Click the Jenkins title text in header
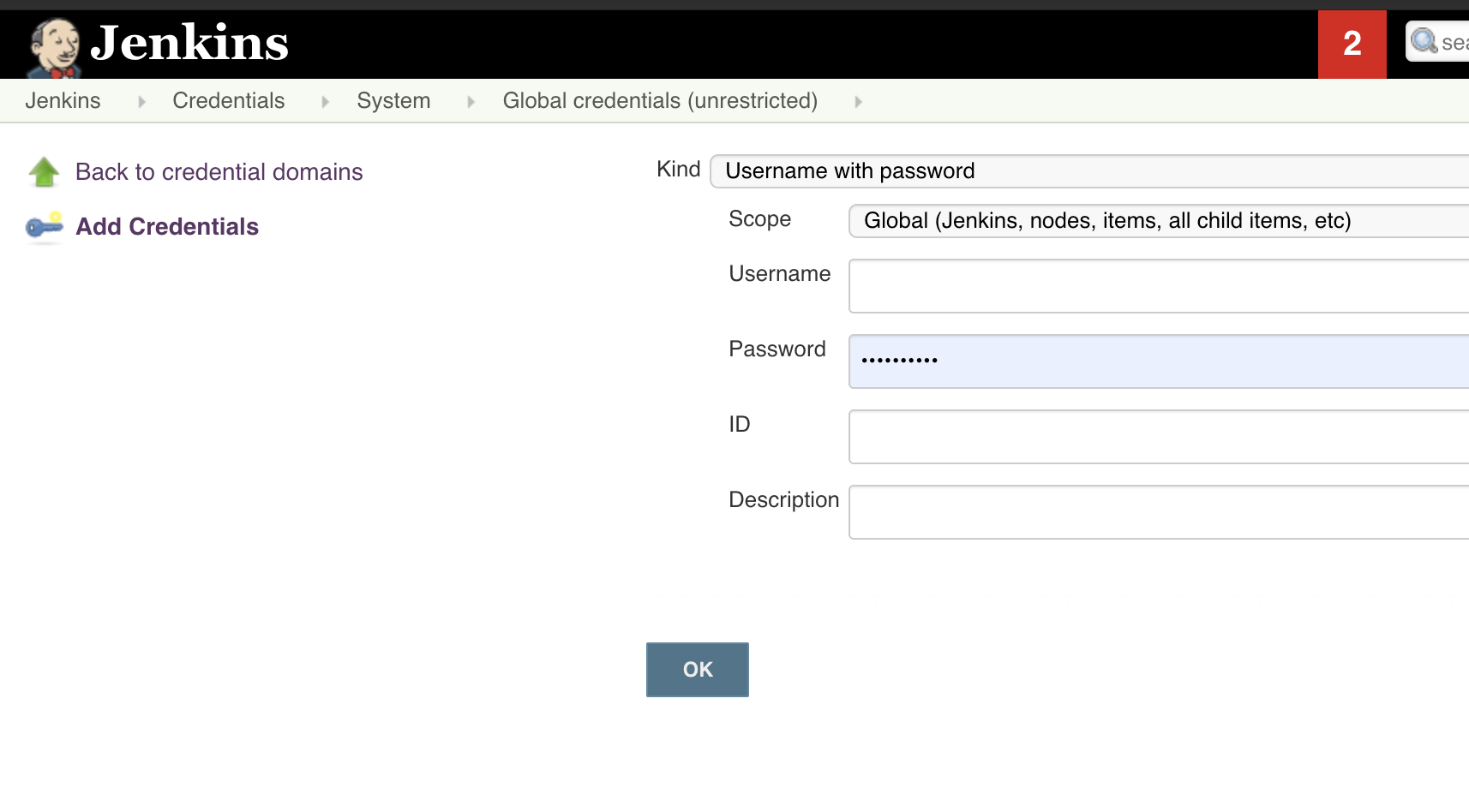Viewport: 1469px width, 812px height. 189,43
